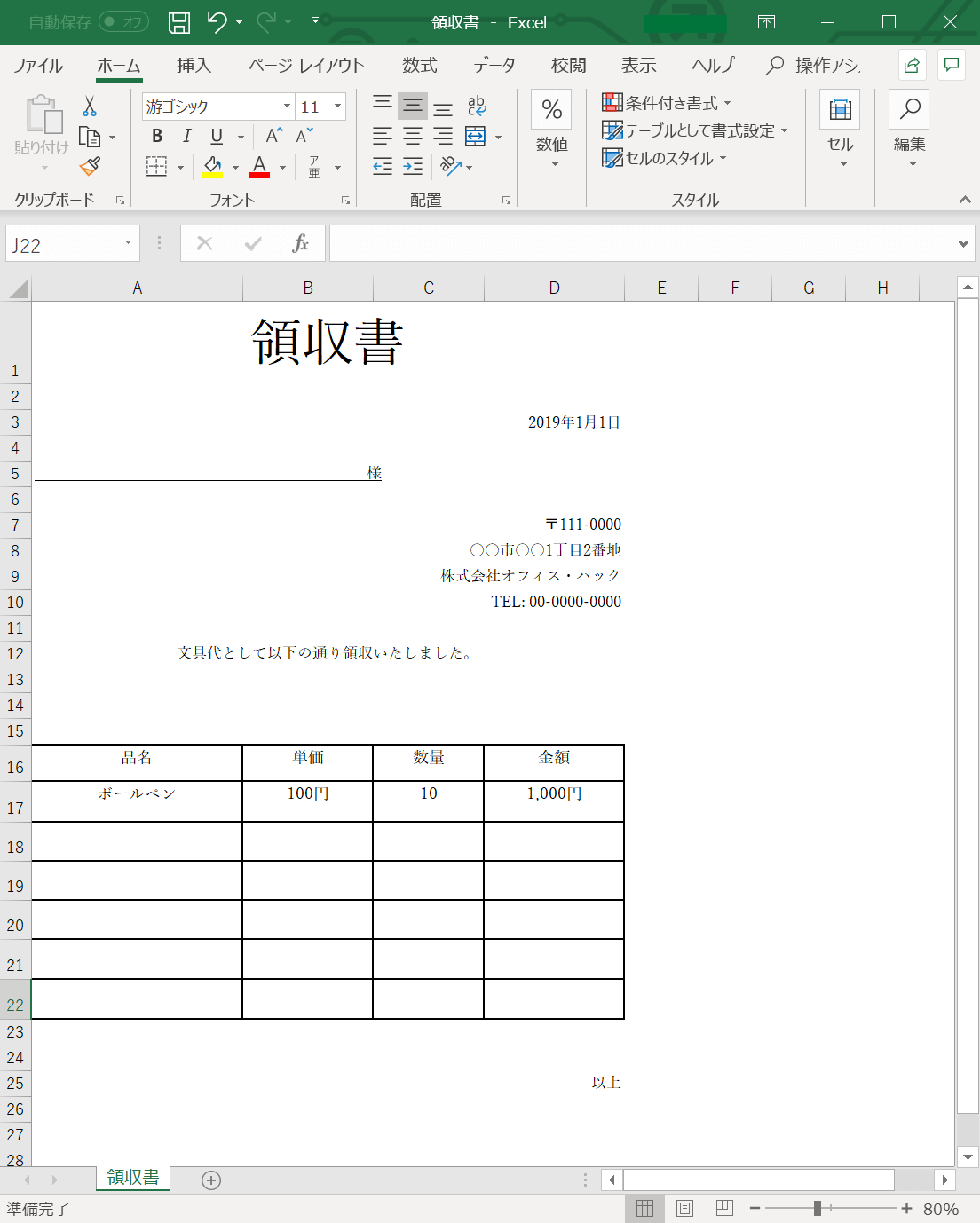Select the 領収書 sheet tab

133,1178
